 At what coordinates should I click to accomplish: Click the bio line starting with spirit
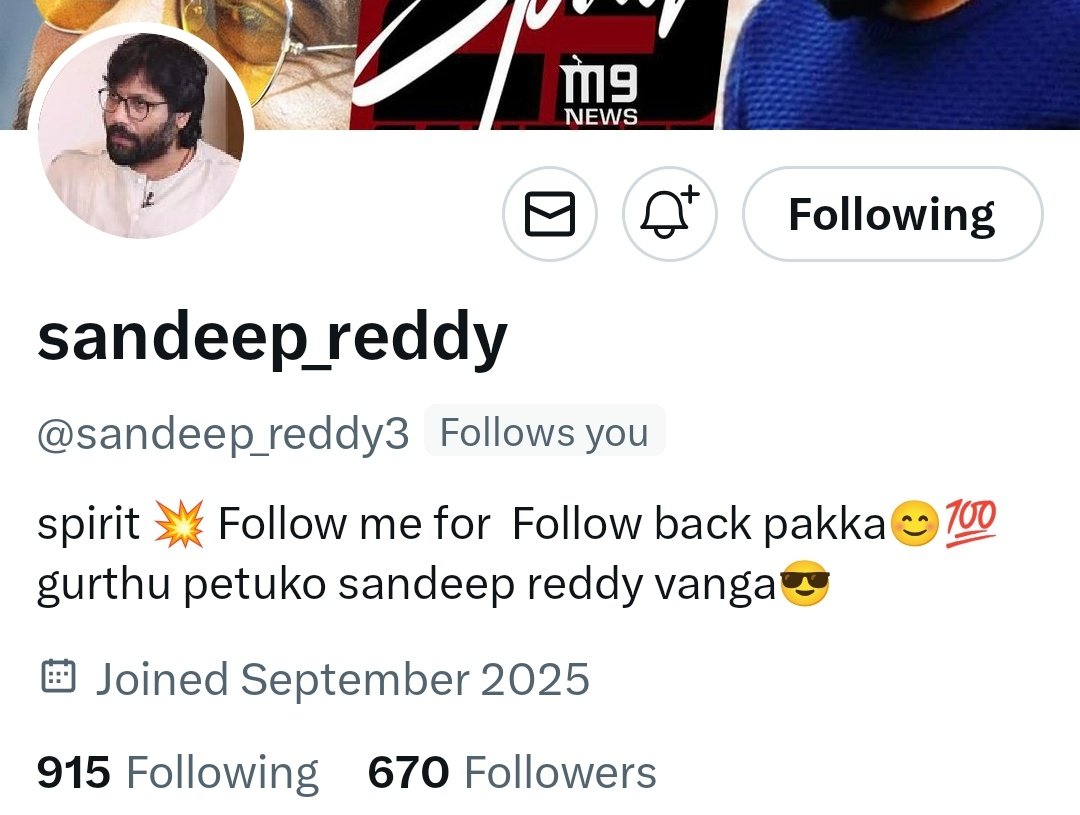point(517,524)
